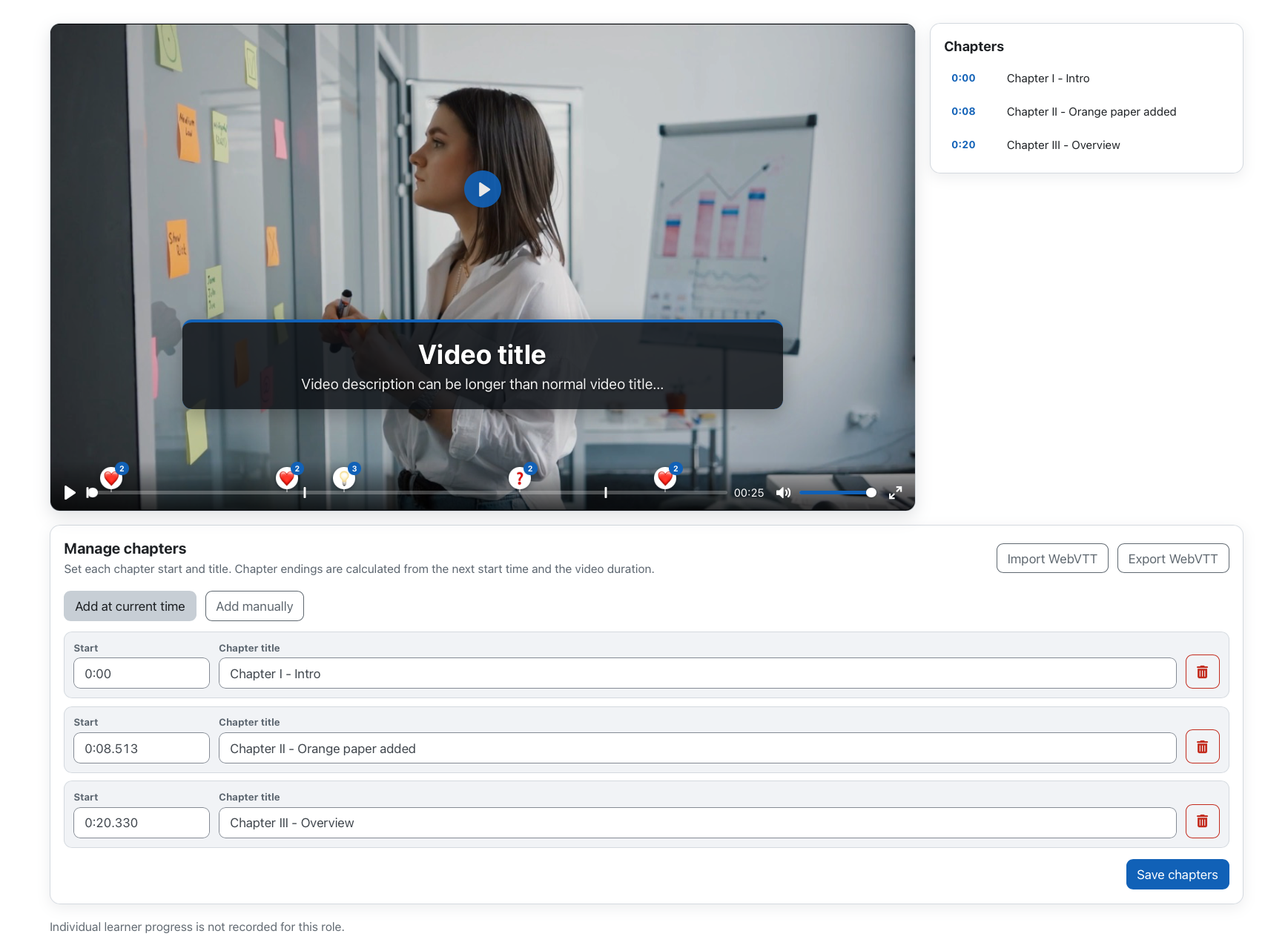
Task: Adjust the volume slider handle
Action: 871,492
